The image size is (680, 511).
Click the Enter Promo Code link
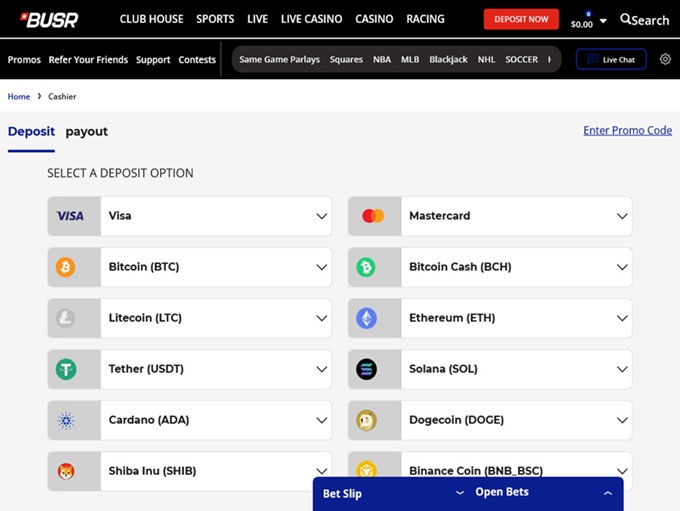pos(627,130)
